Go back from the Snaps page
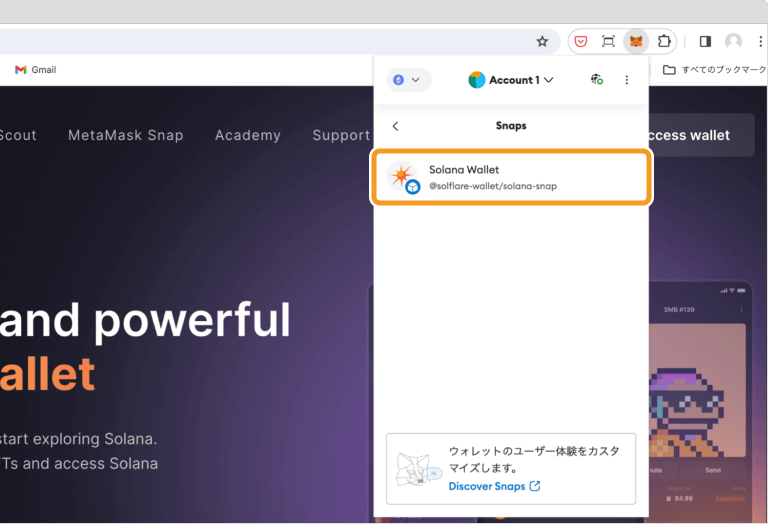The height and width of the screenshot is (524, 768). tap(395, 126)
